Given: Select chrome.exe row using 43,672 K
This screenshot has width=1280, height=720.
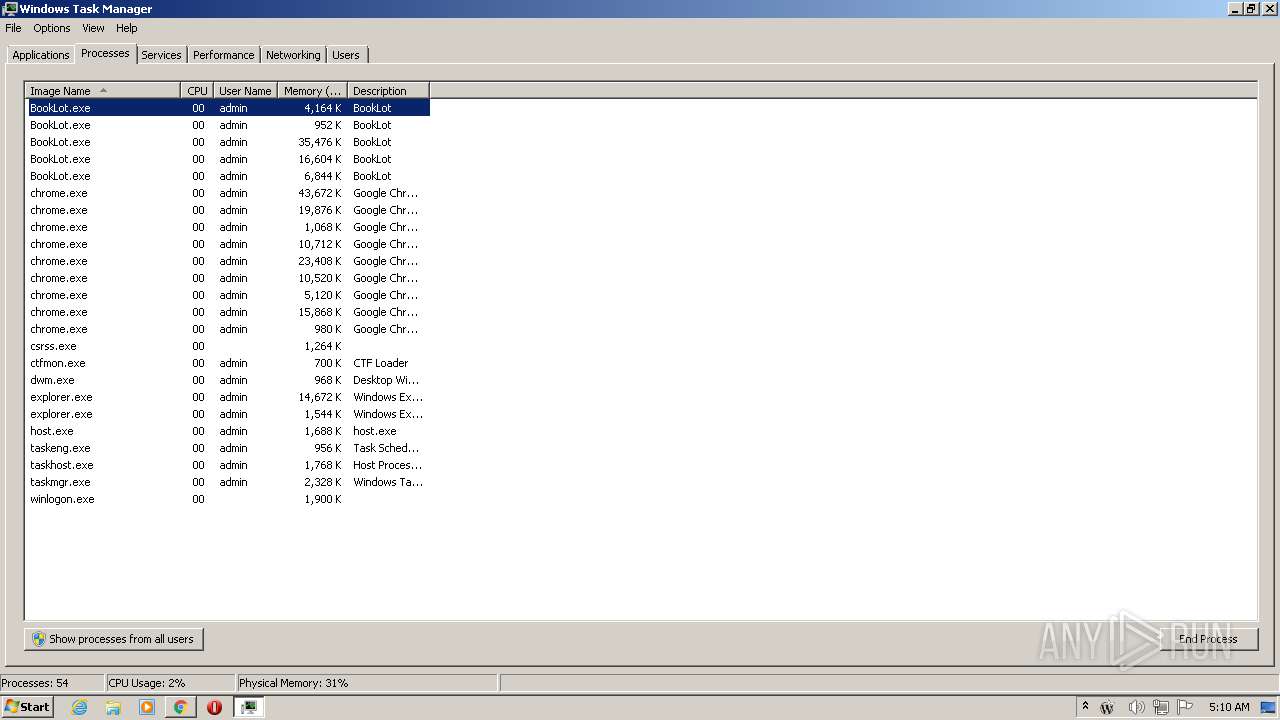Looking at the screenshot, I should pos(228,193).
